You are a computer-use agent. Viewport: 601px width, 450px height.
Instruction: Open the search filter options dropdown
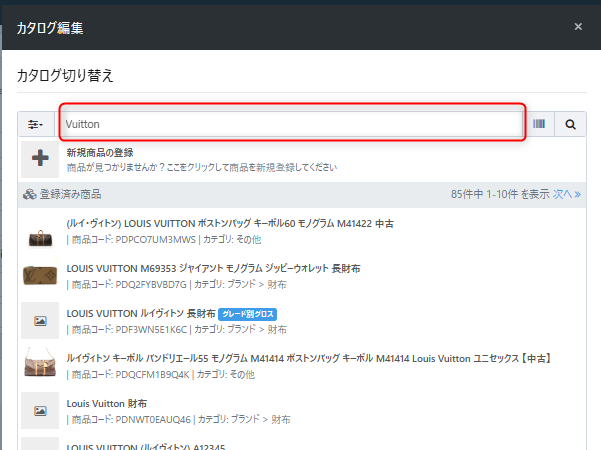coord(36,124)
